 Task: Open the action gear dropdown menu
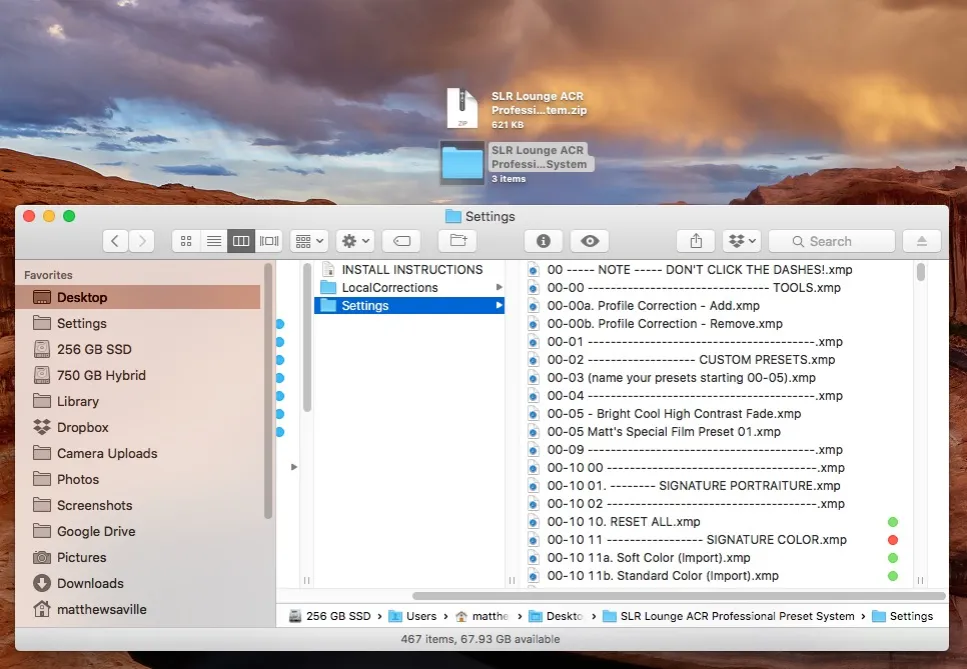354,240
